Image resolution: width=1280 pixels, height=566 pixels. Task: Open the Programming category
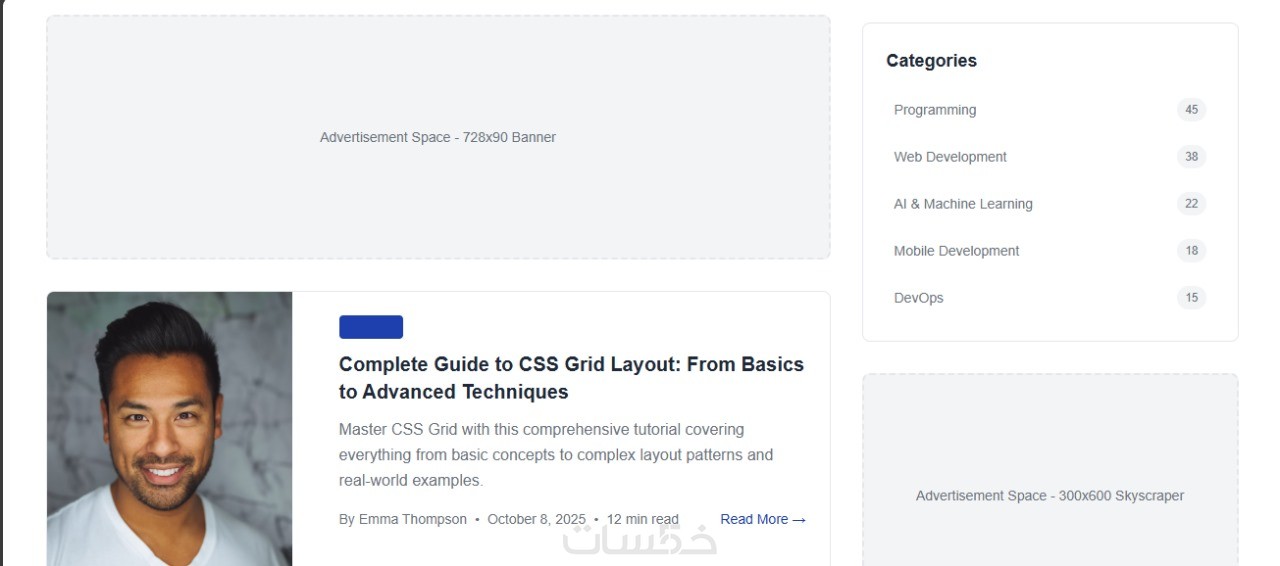[935, 110]
